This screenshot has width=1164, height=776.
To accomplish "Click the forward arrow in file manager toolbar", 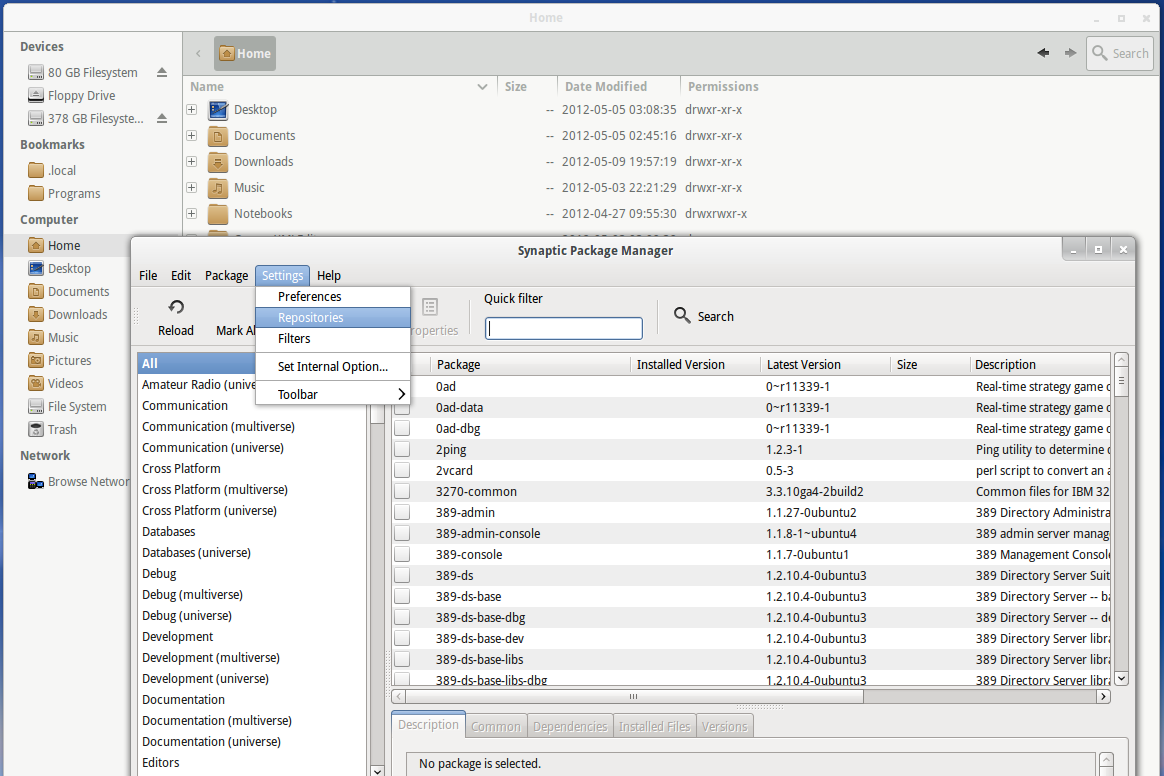I will tap(1070, 53).
